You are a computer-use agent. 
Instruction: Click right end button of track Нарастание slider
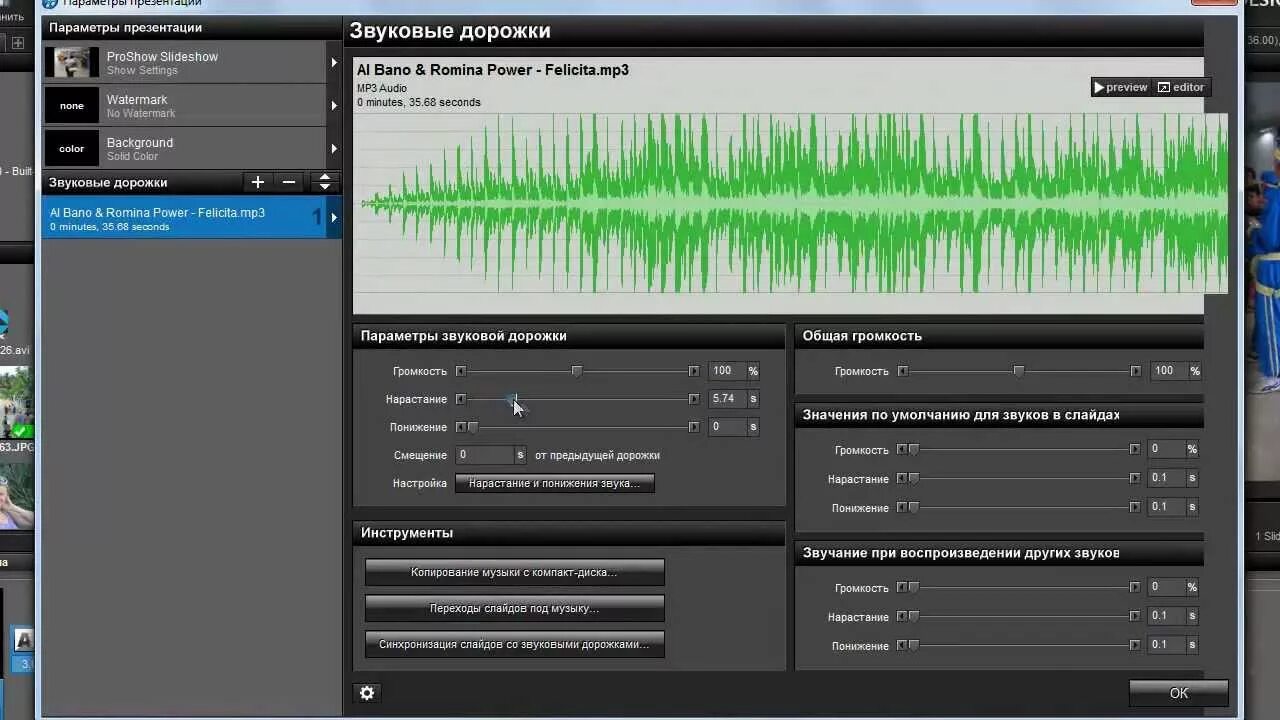click(x=694, y=399)
